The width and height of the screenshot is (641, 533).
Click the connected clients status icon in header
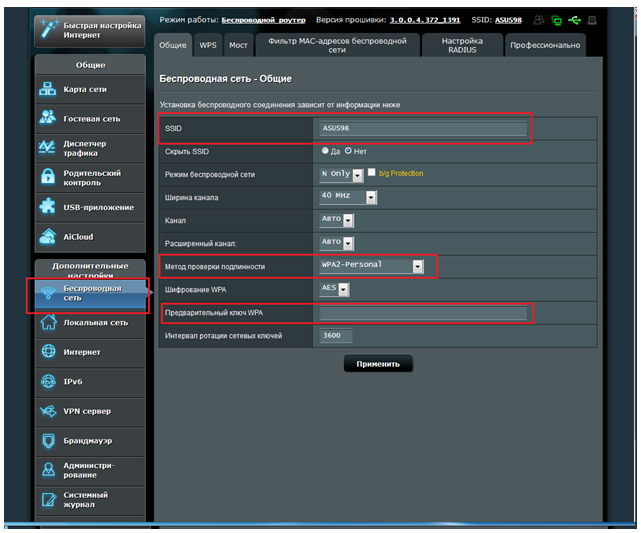[539, 20]
